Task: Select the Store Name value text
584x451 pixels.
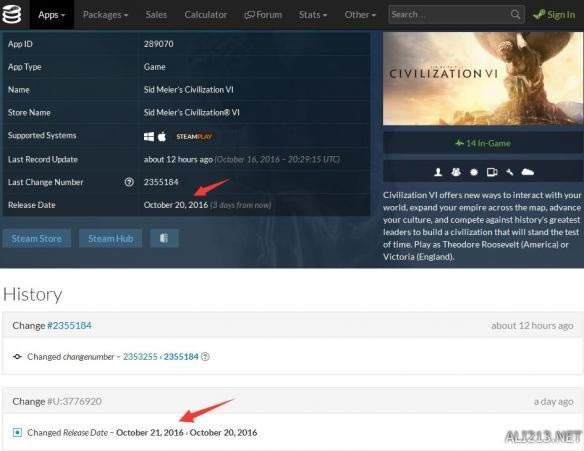Action: pos(192,112)
